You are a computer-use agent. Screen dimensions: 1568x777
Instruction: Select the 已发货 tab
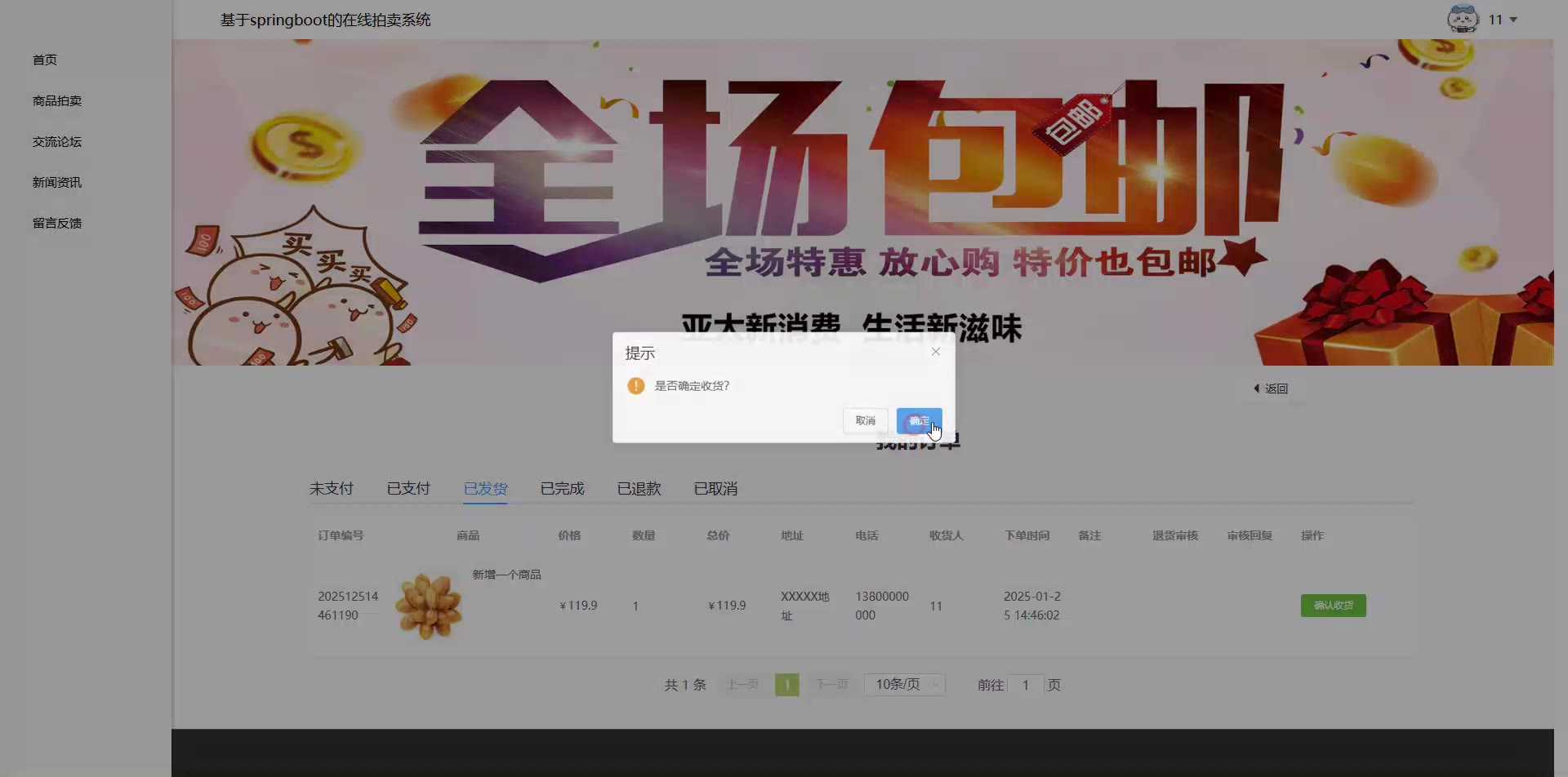(x=485, y=489)
